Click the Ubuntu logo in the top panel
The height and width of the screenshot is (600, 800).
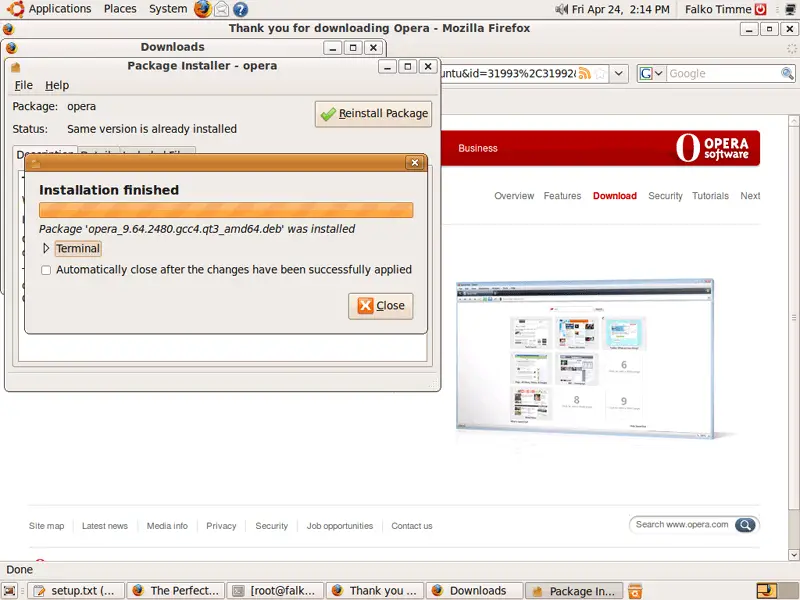click(15, 9)
